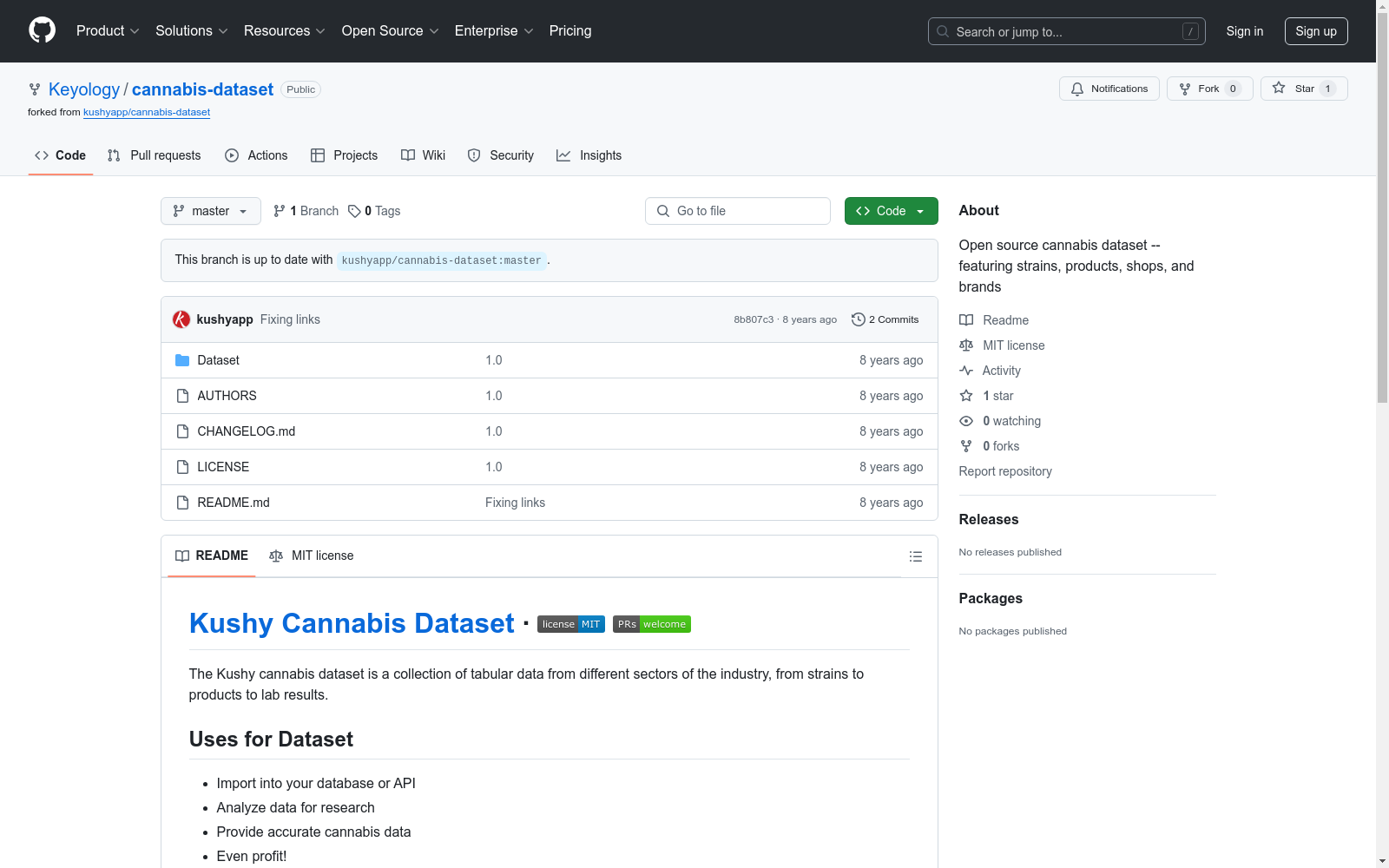Click the file icon next to README.md
This screenshot has width=1389, height=868.
tap(182, 503)
